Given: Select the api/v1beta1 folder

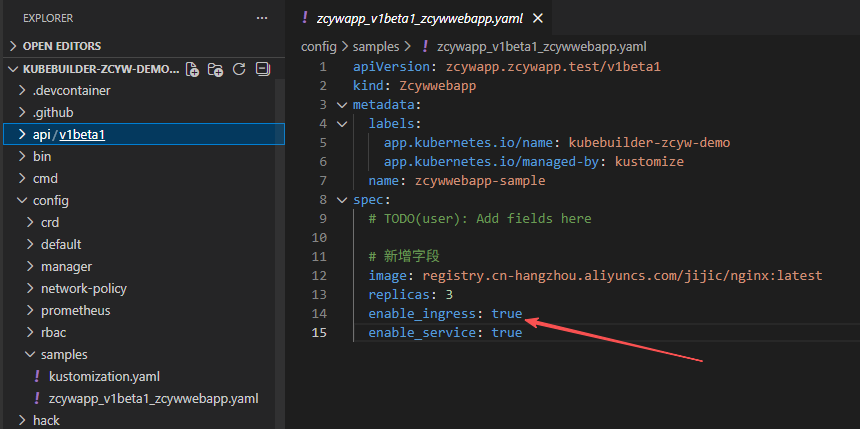Looking at the screenshot, I should [x=68, y=134].
